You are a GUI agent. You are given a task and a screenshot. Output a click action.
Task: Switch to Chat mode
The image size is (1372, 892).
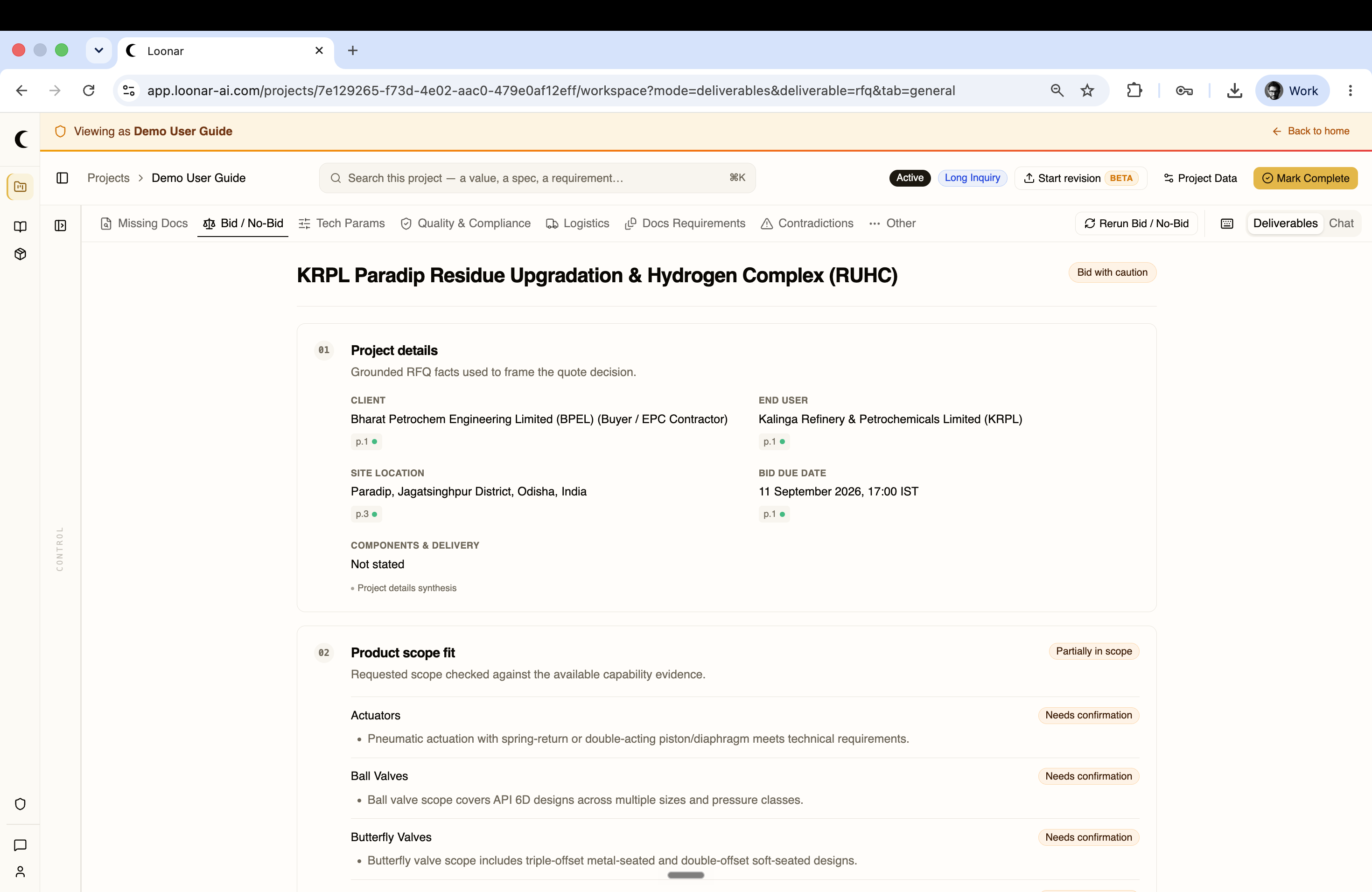pyautogui.click(x=1341, y=223)
